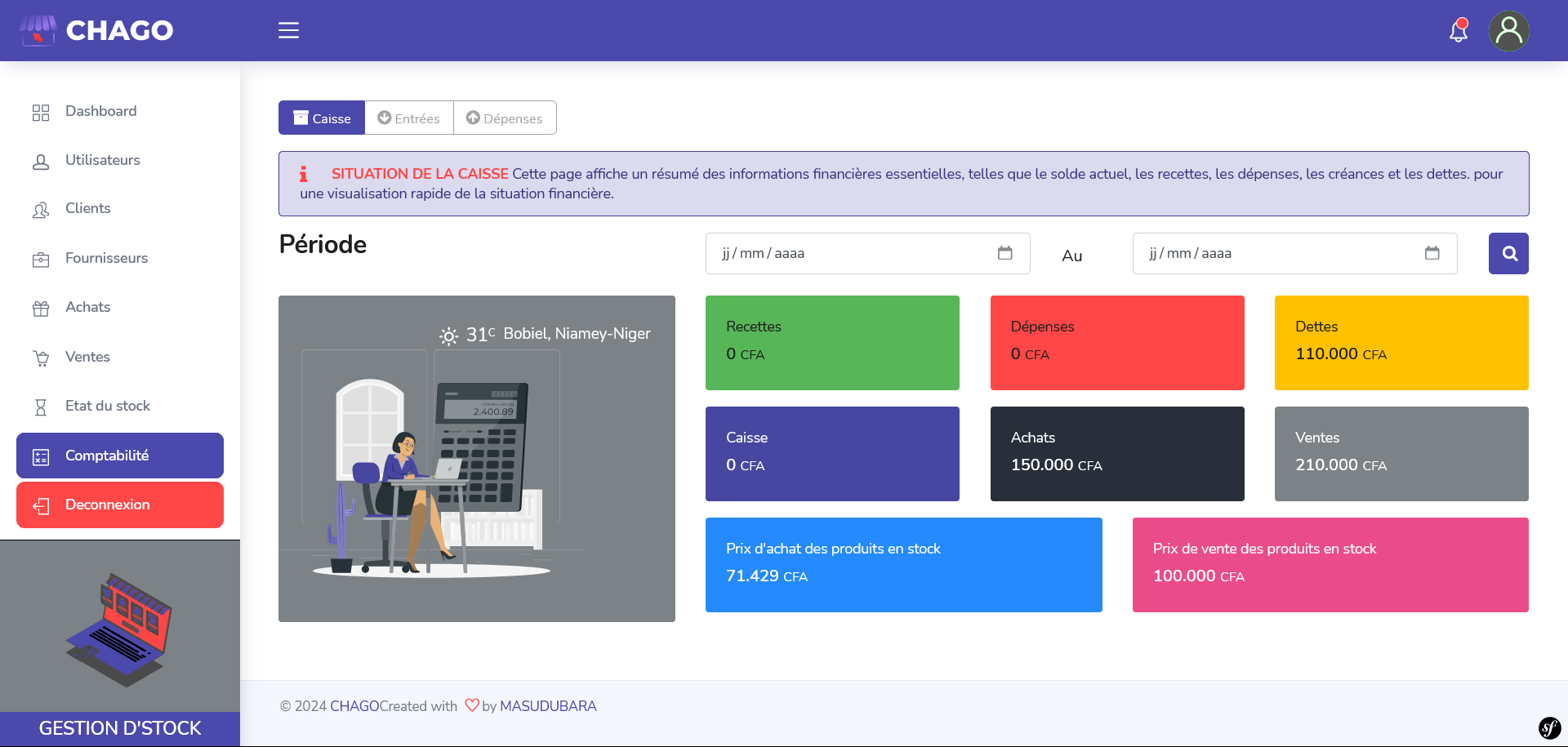Image resolution: width=1568 pixels, height=747 pixels.
Task: Click the Symfony debug toolbar icon
Action: point(1549,727)
